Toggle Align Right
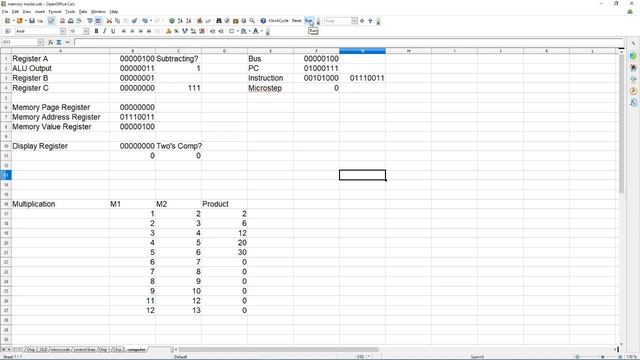 [x=141, y=31]
